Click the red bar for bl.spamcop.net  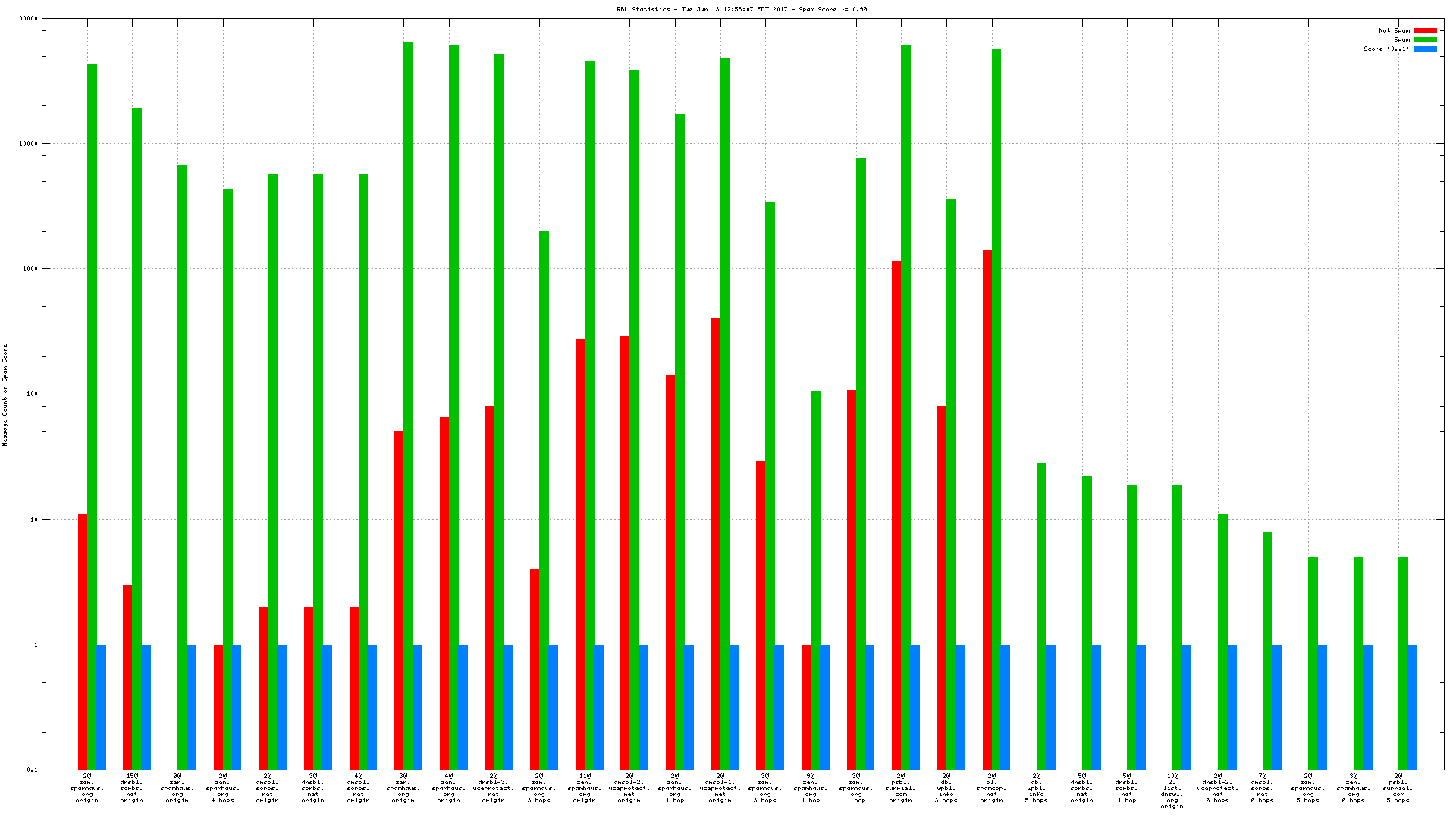pos(987,510)
